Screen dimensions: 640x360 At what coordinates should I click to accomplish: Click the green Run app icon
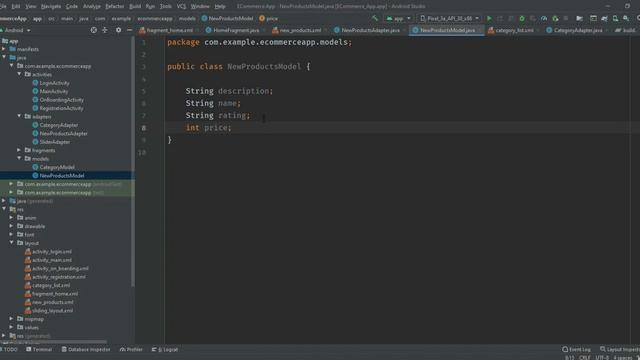coord(489,18)
